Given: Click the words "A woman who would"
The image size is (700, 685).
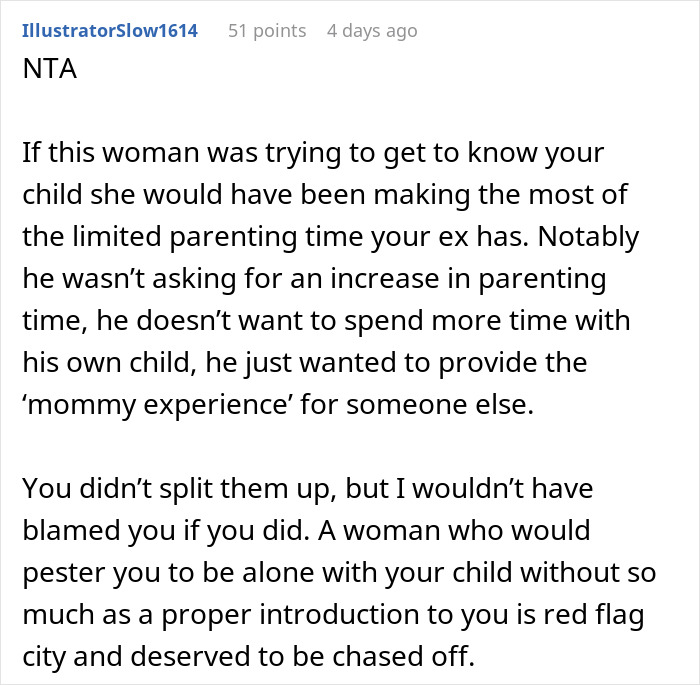Looking at the screenshot, I should pos(454,531).
